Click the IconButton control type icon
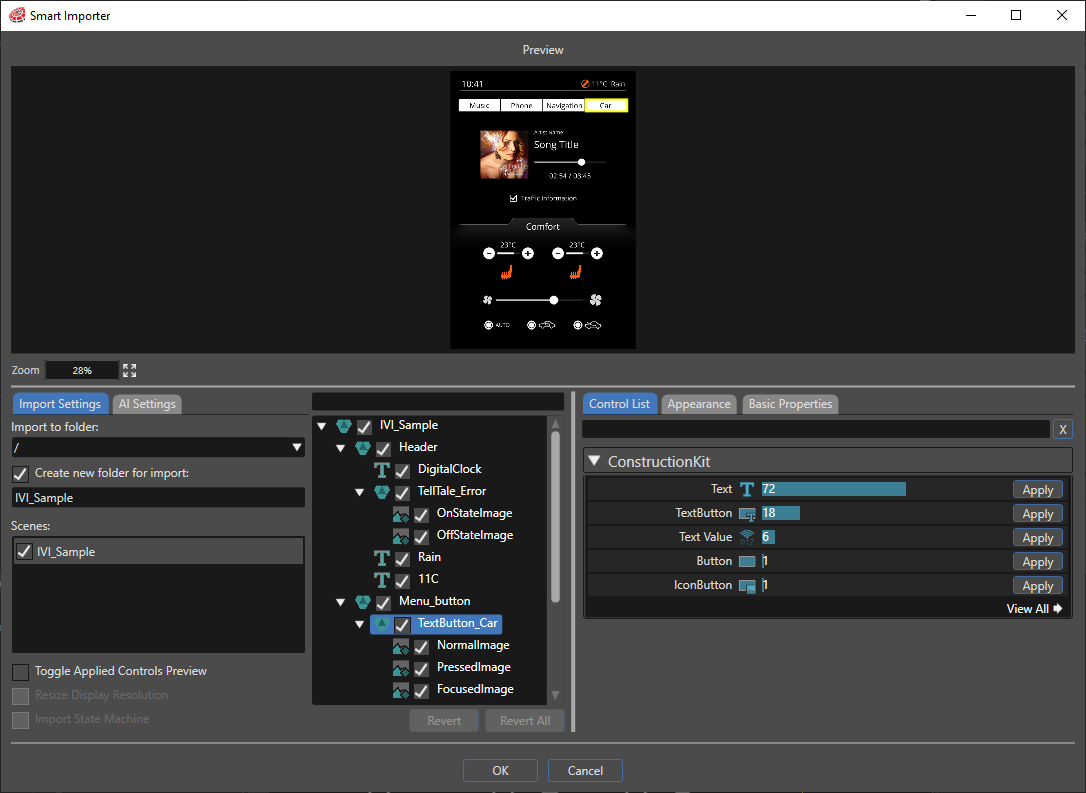The width and height of the screenshot is (1086, 793). (x=747, y=586)
